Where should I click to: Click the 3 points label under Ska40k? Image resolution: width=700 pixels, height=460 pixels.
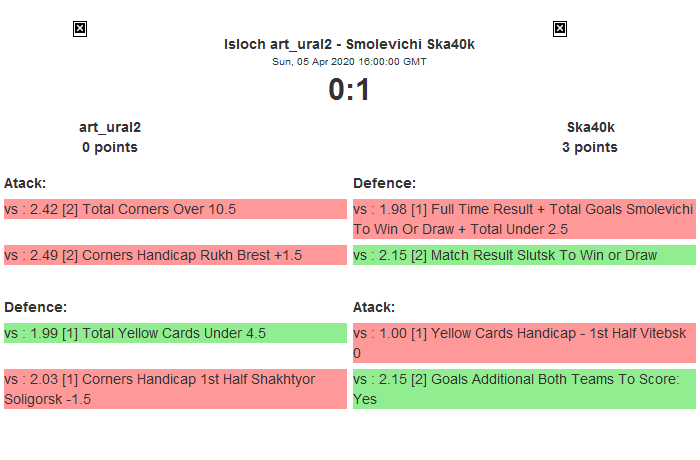click(590, 147)
